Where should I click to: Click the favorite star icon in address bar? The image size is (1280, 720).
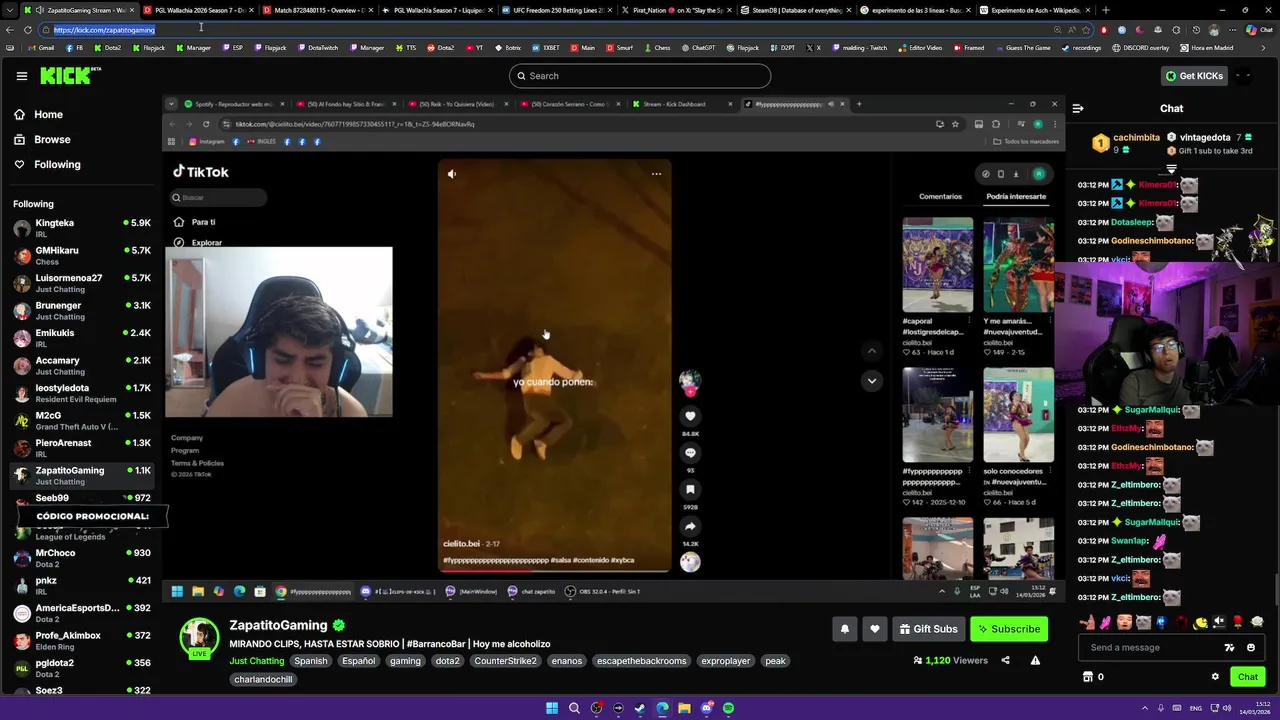(x=1086, y=30)
